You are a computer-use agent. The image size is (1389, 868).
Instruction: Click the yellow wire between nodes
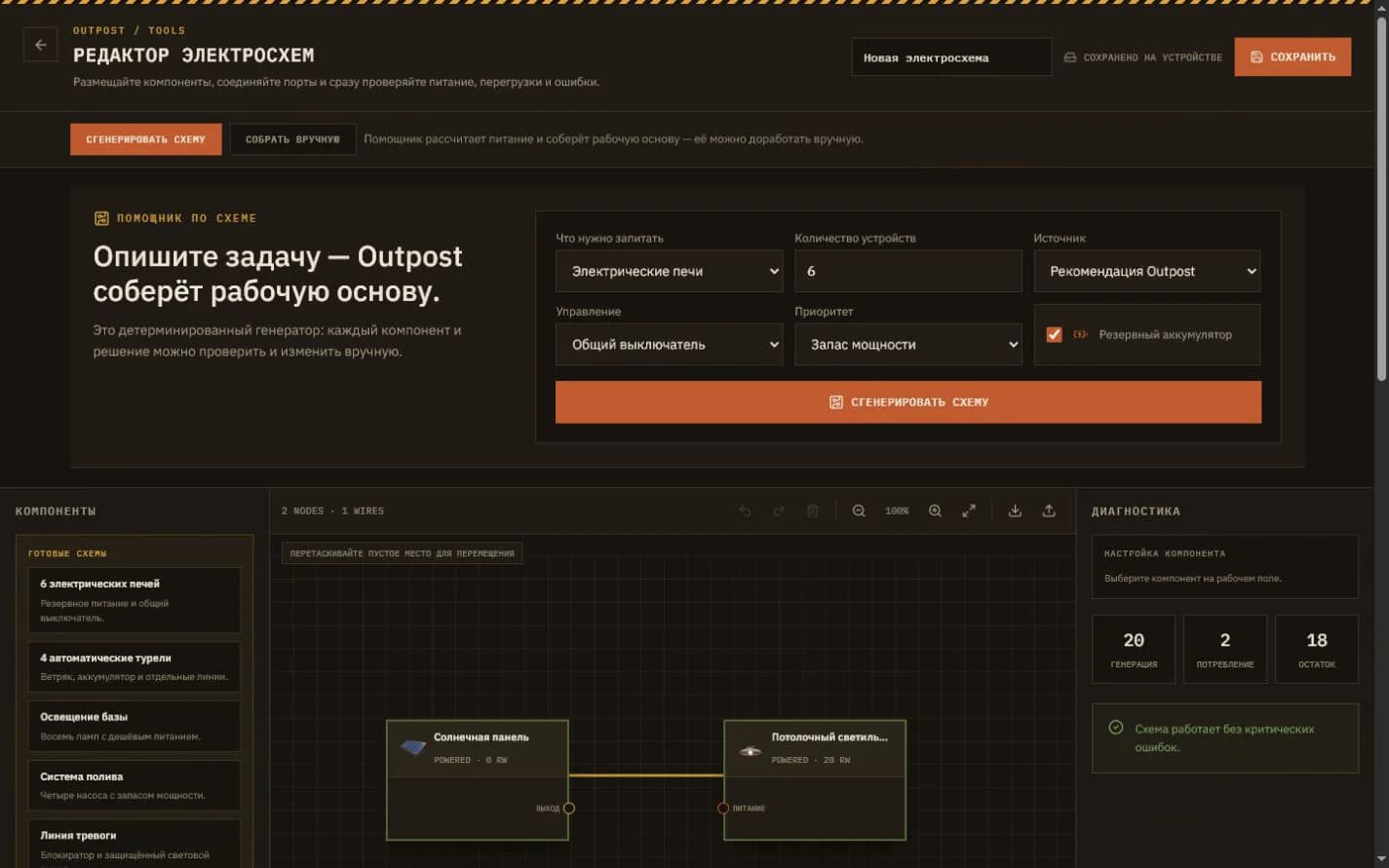click(646, 775)
